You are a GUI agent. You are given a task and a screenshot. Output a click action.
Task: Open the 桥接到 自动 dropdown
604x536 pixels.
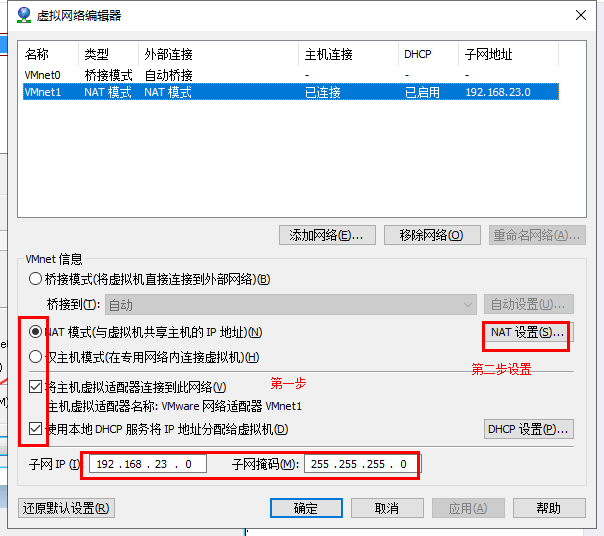click(291, 305)
